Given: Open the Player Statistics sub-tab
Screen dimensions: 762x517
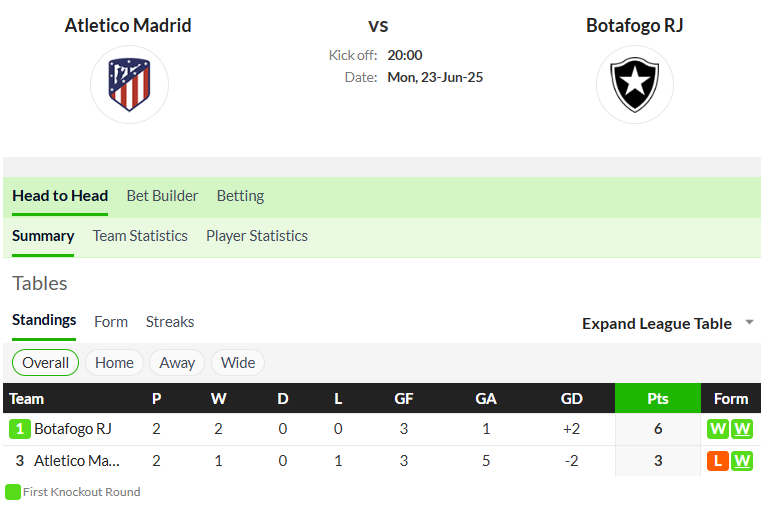Looking at the screenshot, I should coord(257,236).
